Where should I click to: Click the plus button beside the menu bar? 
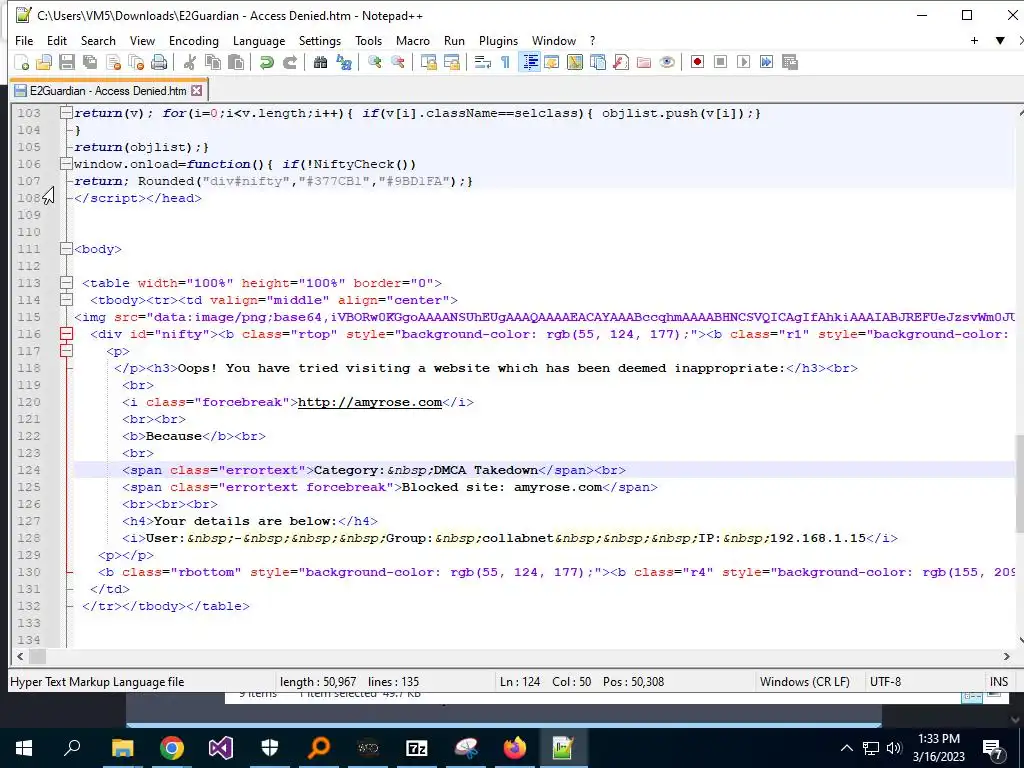pos(974,40)
